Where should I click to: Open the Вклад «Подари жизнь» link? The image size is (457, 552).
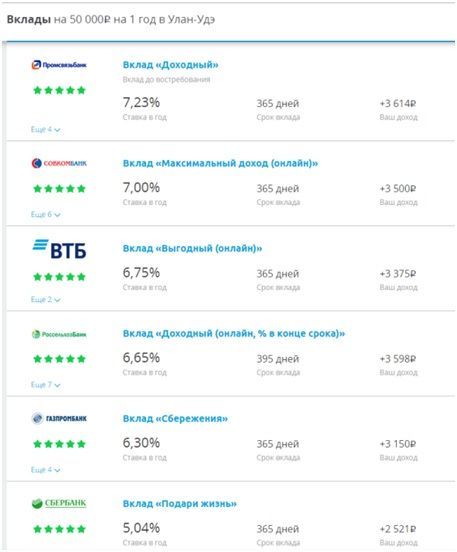tap(180, 504)
